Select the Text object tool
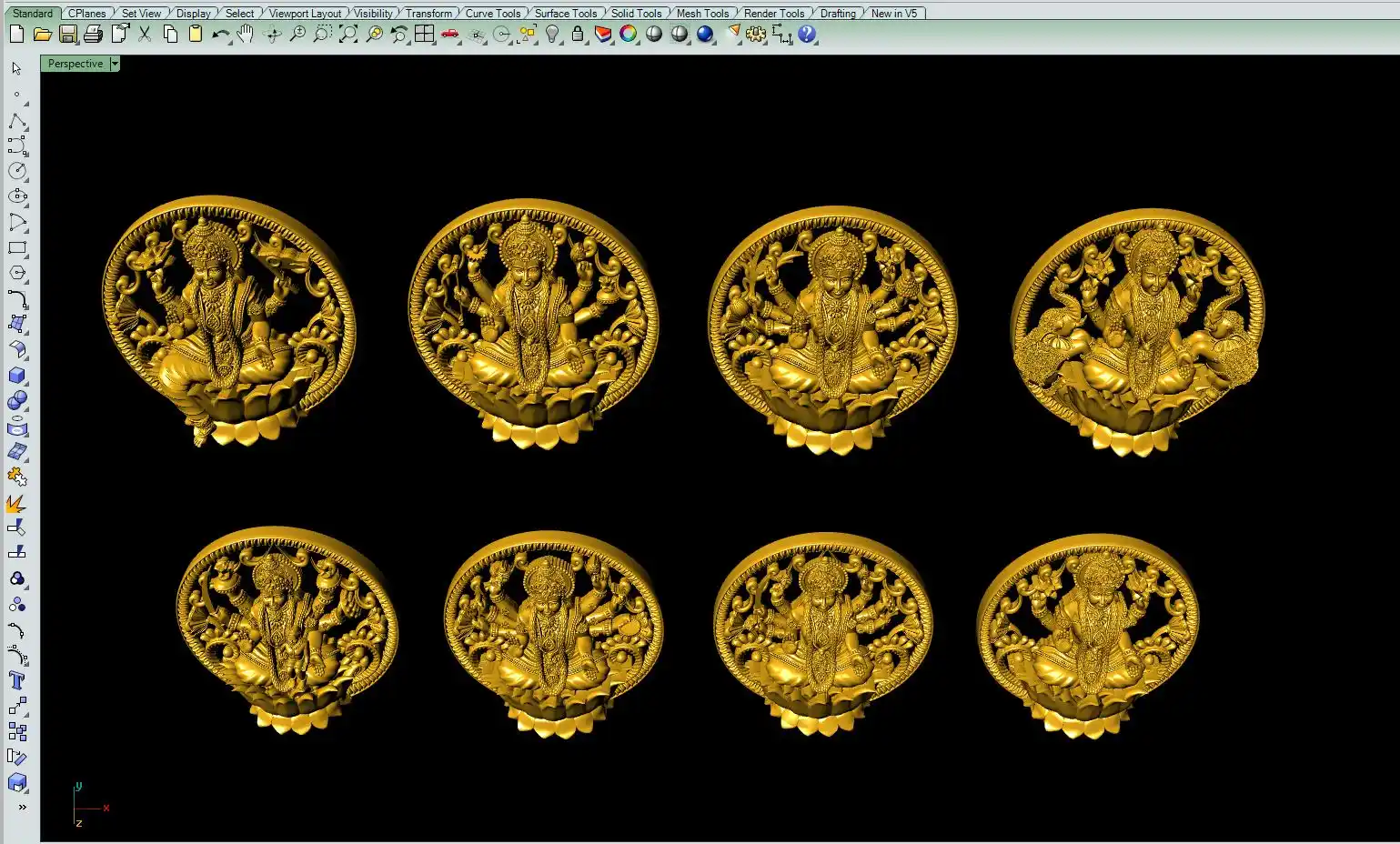Viewport: 1400px width, 844px height. (16, 680)
